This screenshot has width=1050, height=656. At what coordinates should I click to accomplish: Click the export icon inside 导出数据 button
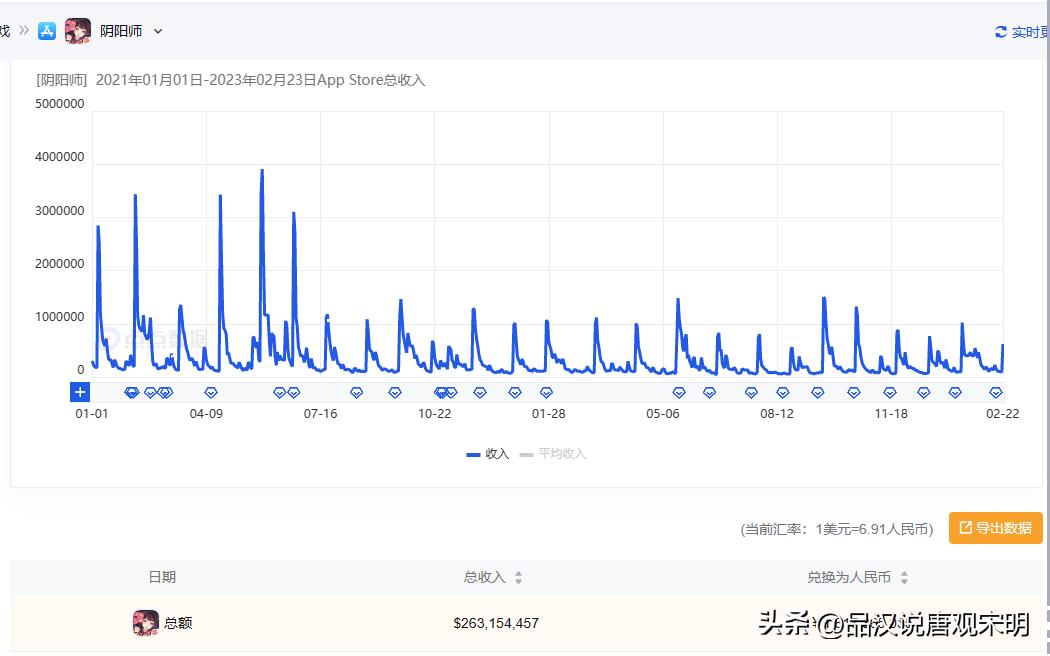click(x=964, y=527)
